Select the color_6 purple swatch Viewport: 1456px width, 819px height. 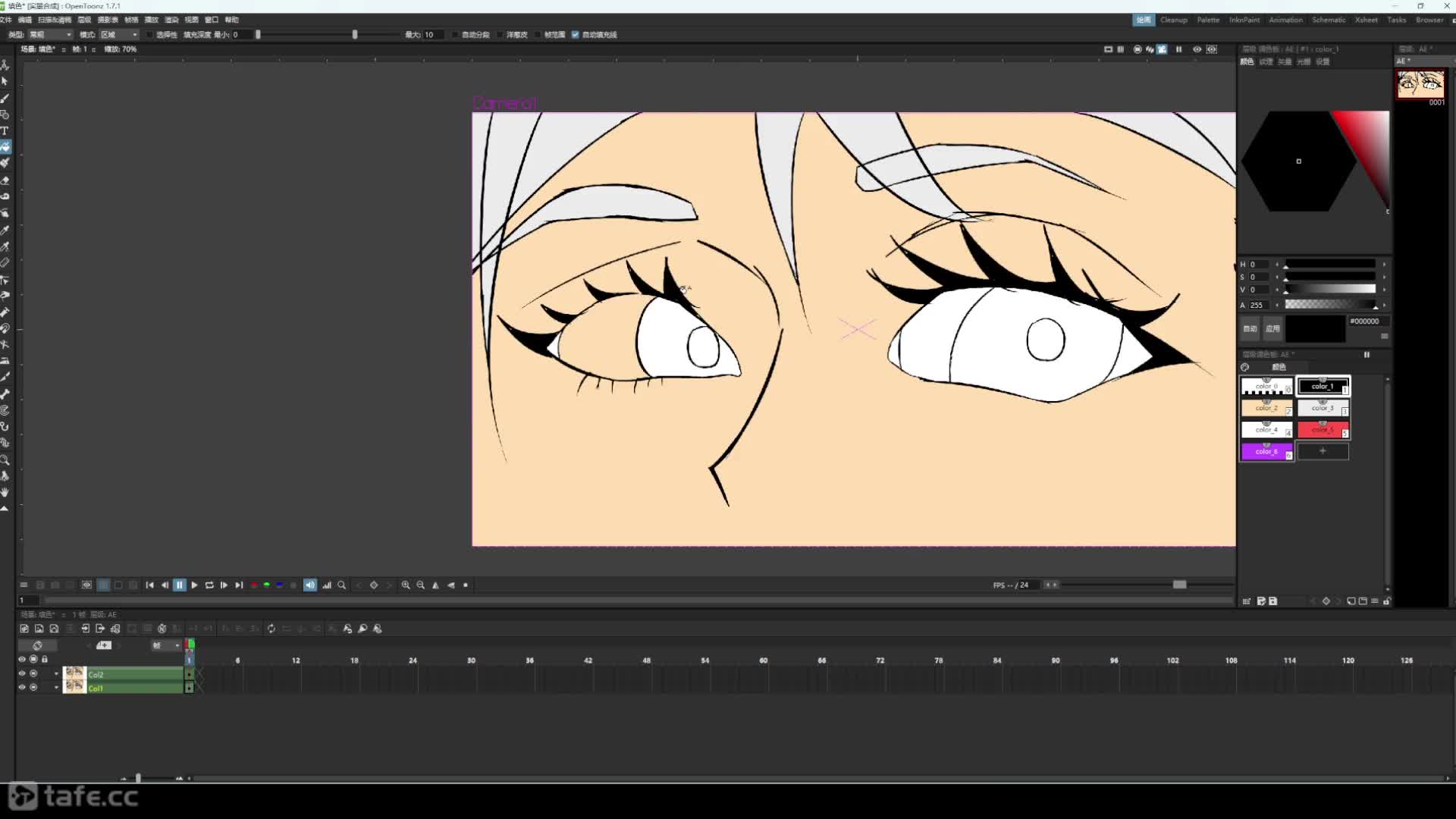[x=1266, y=452]
